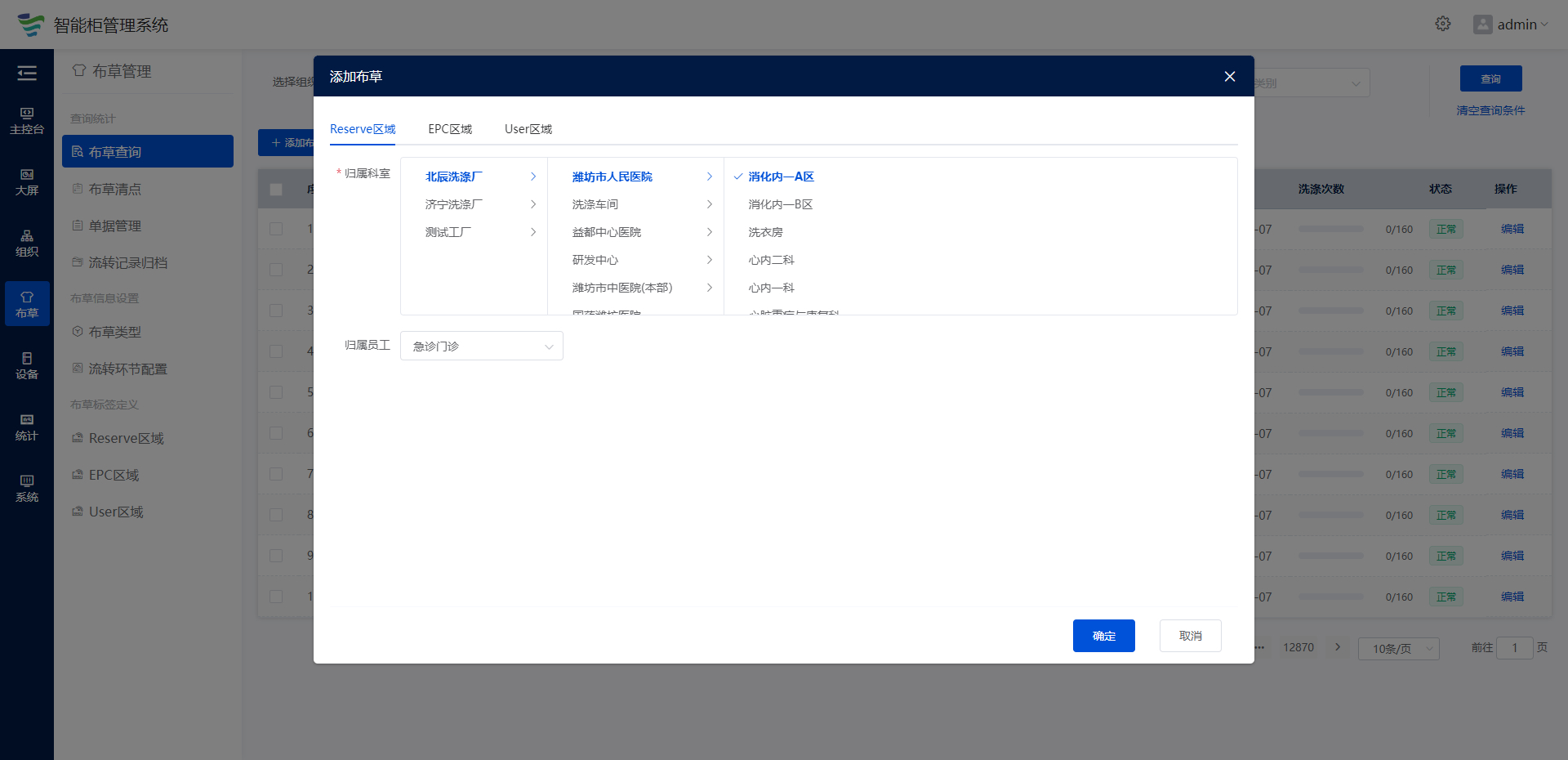1568x760 pixels.
Task: Open the 归属员工 dropdown showing 急诊门诊
Action: click(x=482, y=346)
